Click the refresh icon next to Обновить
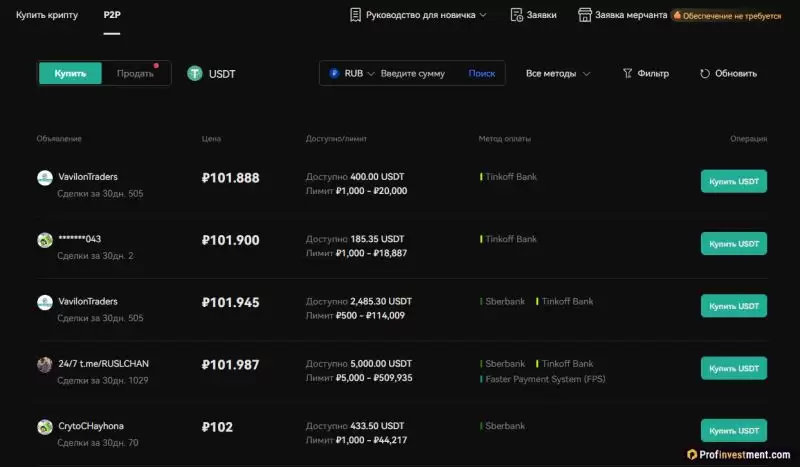The width and height of the screenshot is (800, 467). click(705, 74)
